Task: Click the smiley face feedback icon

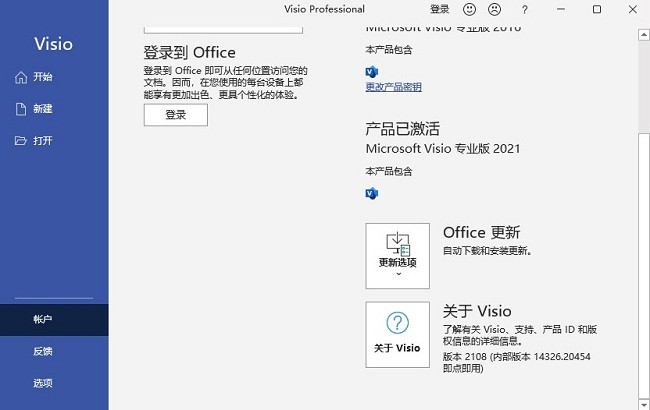Action: coord(470,9)
